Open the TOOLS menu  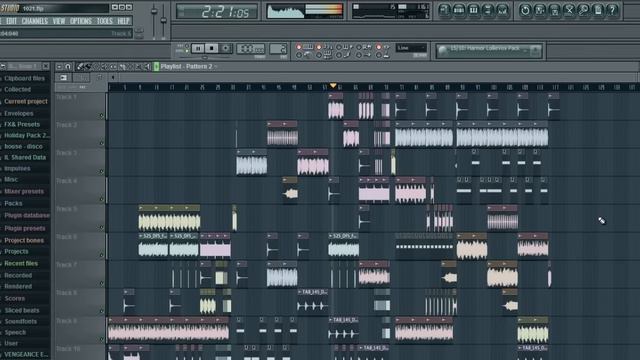[x=104, y=21]
